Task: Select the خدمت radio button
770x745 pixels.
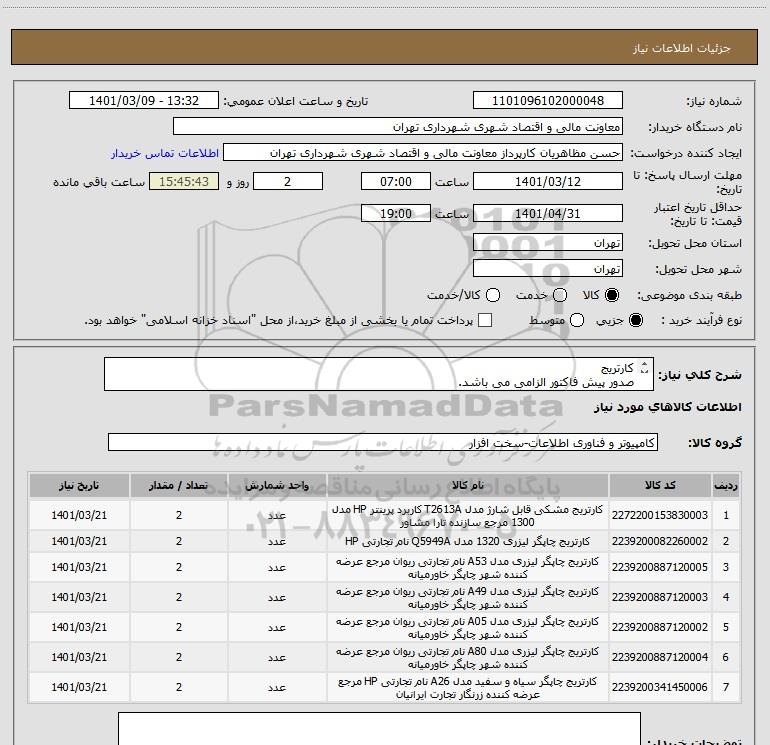Action: [560, 295]
